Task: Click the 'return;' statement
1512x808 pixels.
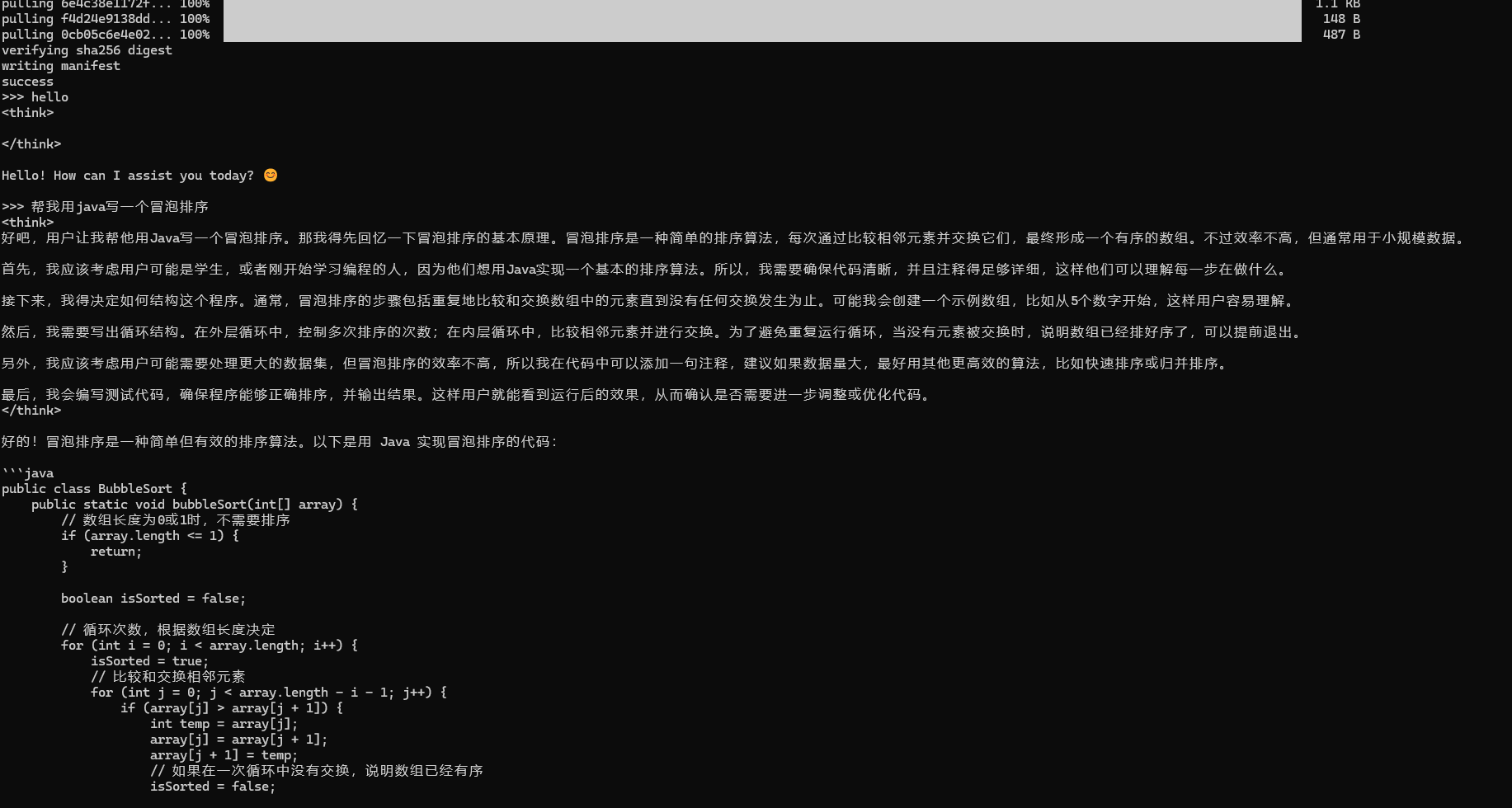Action: point(116,552)
